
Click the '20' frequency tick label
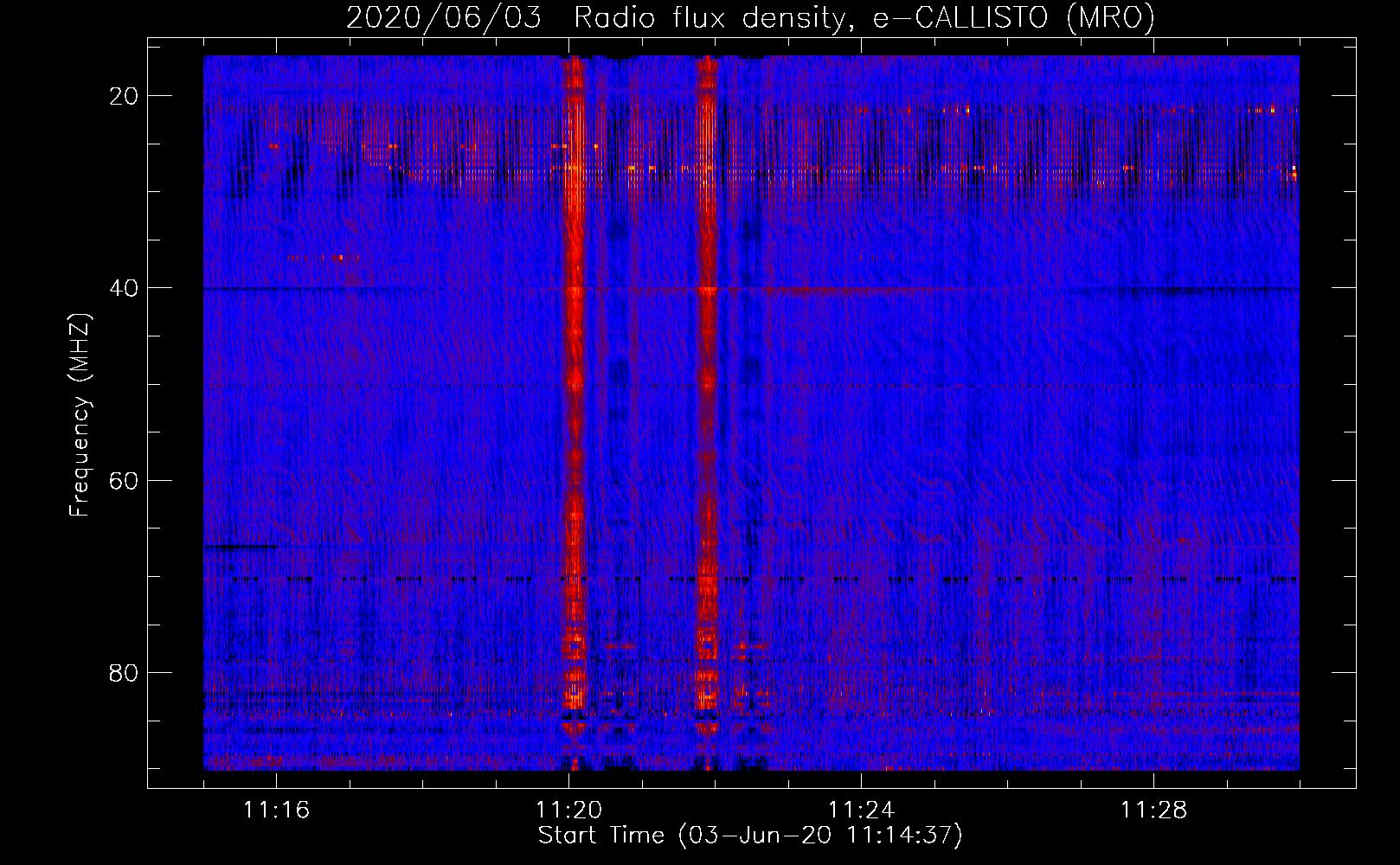[124, 96]
